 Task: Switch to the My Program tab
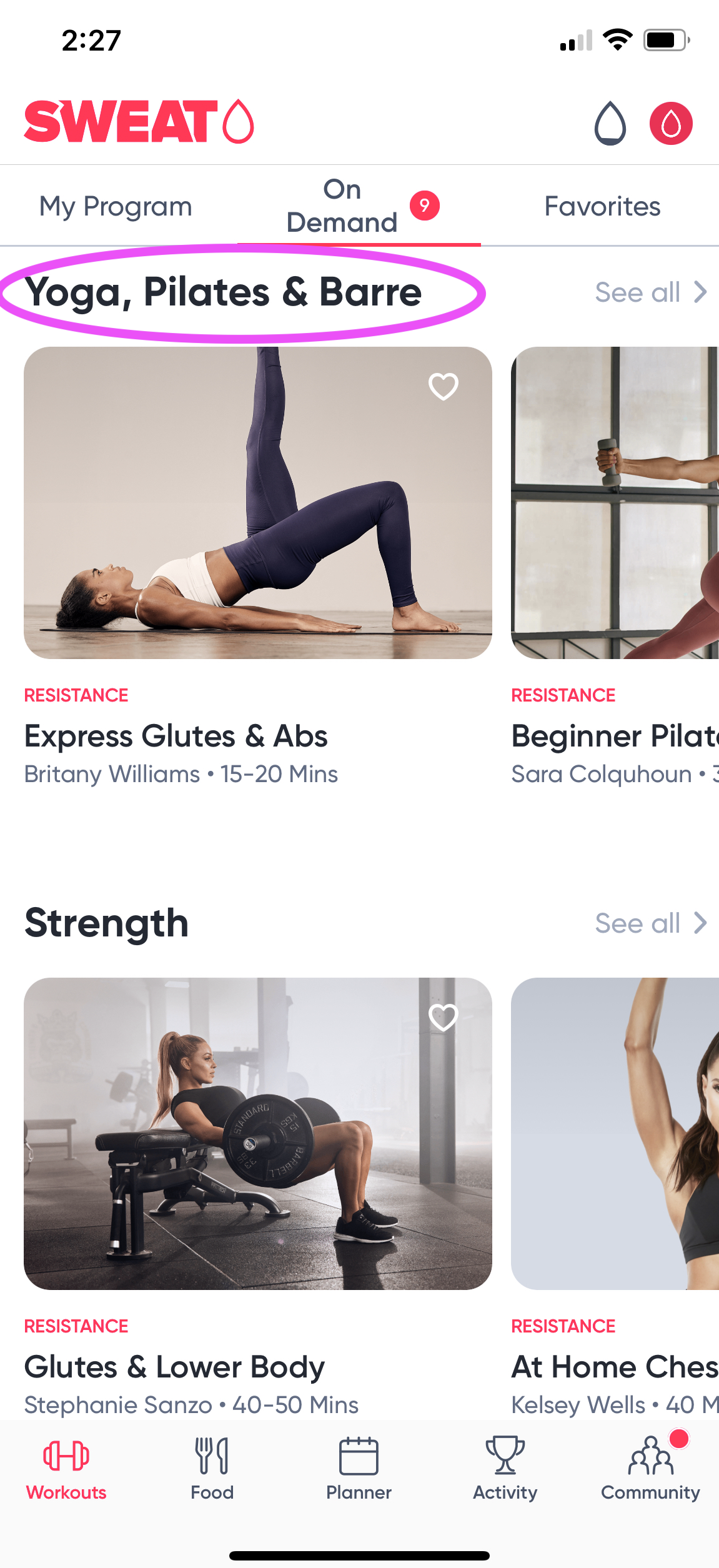(116, 206)
